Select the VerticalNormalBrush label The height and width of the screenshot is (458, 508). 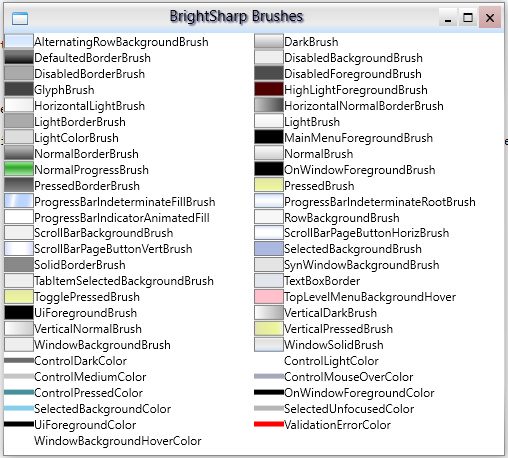88,329
